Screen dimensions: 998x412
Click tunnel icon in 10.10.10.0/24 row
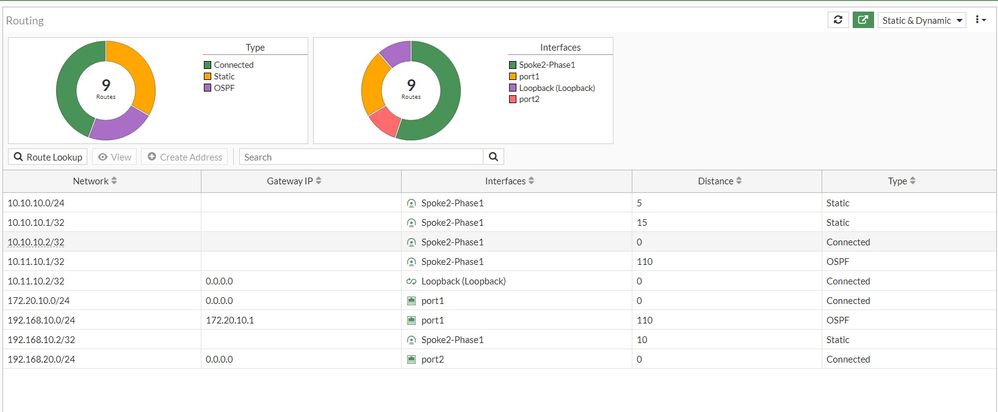pyautogui.click(x=411, y=204)
